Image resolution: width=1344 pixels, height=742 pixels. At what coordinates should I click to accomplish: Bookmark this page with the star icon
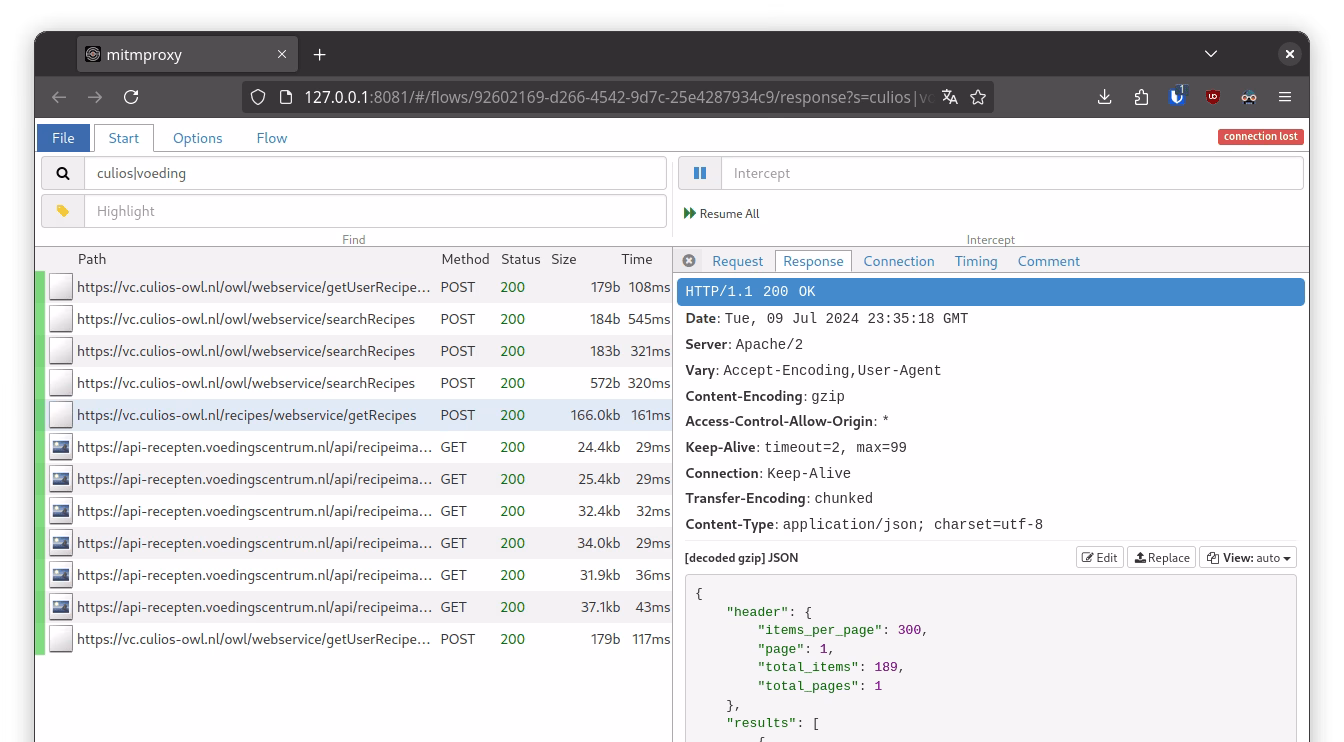click(x=978, y=97)
